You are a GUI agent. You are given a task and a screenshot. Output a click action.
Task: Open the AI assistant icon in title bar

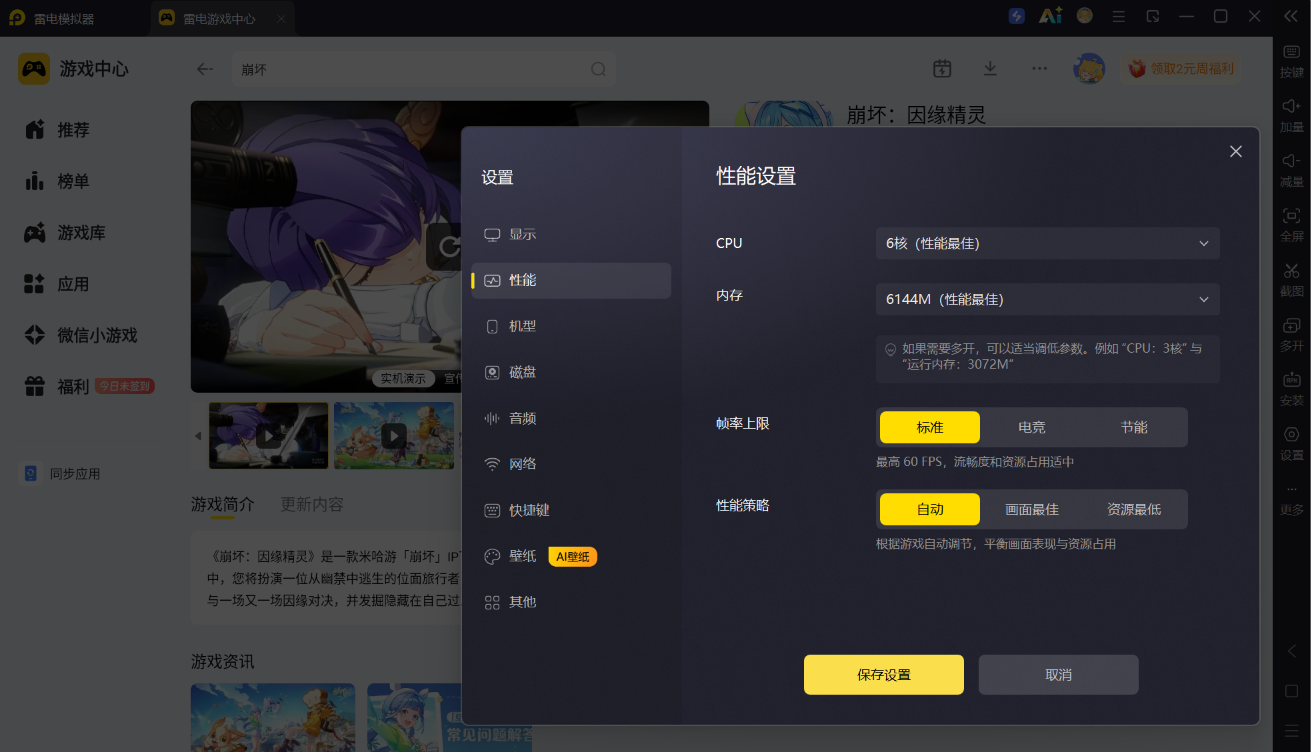click(x=1050, y=16)
